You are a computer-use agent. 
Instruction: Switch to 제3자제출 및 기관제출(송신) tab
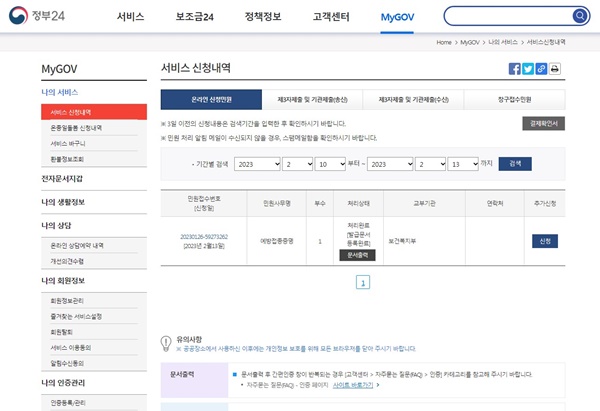[x=312, y=99]
